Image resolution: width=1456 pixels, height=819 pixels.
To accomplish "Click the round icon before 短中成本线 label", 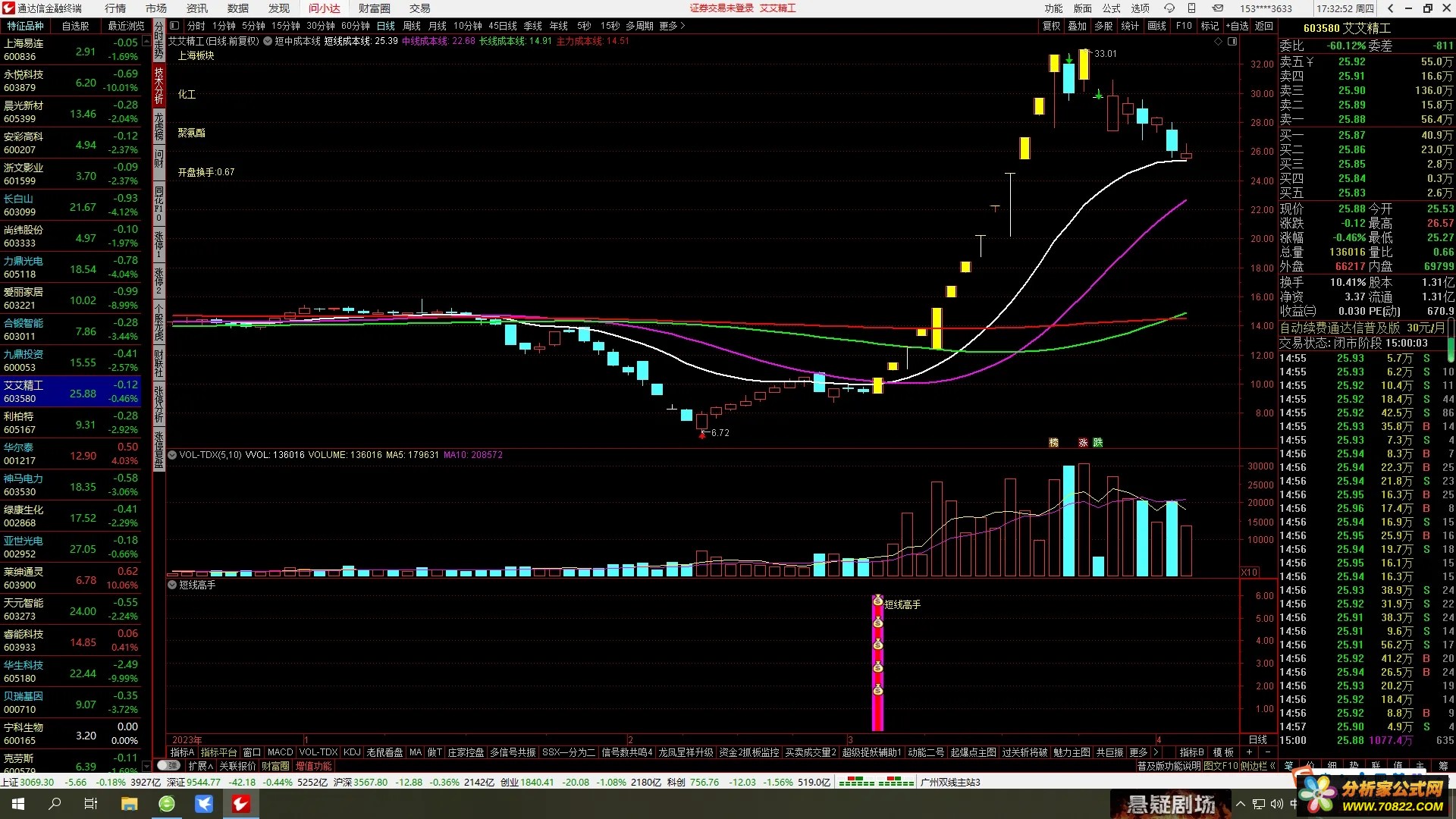I will (268, 42).
